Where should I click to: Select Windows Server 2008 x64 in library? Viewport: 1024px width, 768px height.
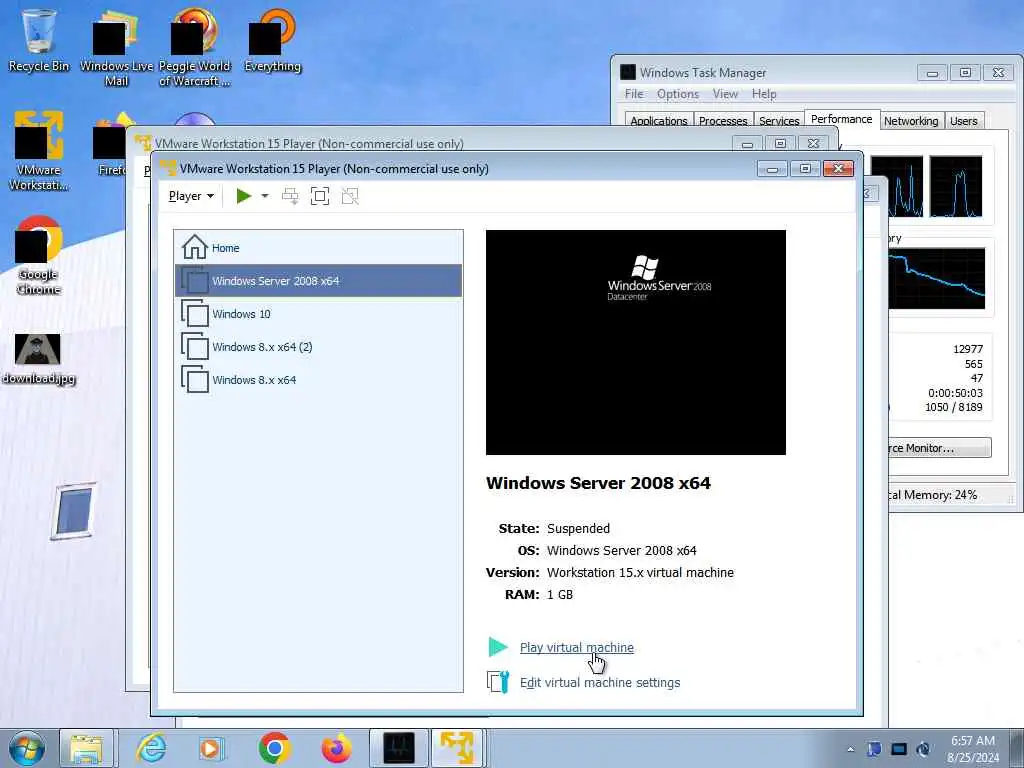319,281
